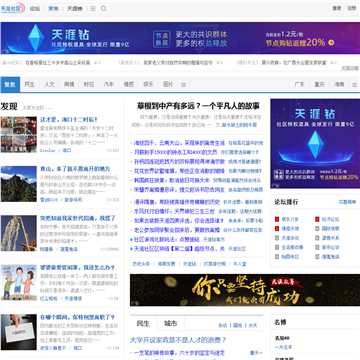This screenshot has height=360, width=360.
Task: Open the 黄山 mountain article thumbnail
Action: [x=19, y=184]
